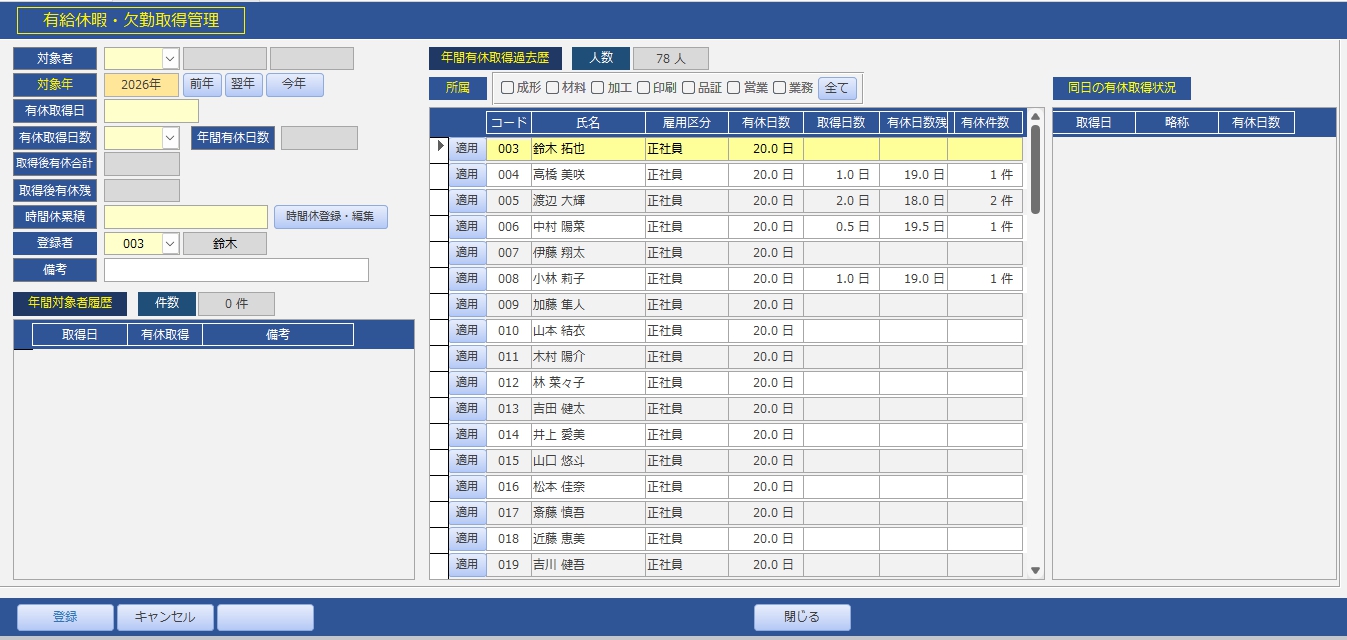Expand the 有休取得日数 dropdown
The width and height of the screenshot is (1347, 640).
coord(170,138)
